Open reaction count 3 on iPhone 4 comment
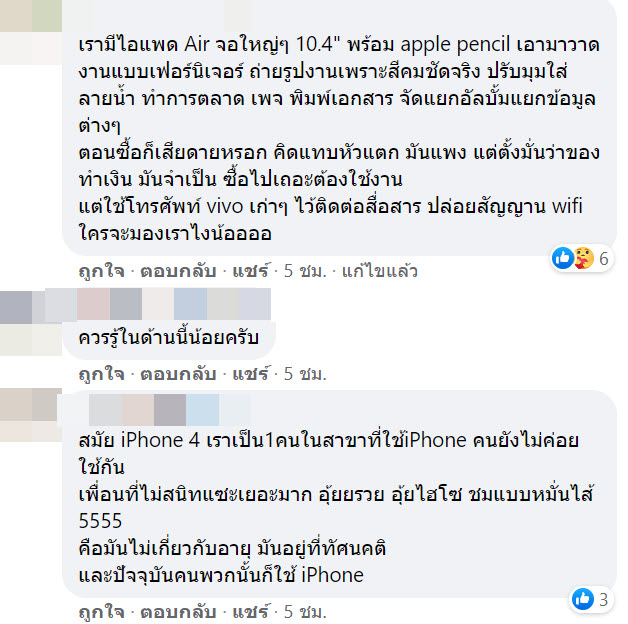This screenshot has height=624, width=628. 604,600
